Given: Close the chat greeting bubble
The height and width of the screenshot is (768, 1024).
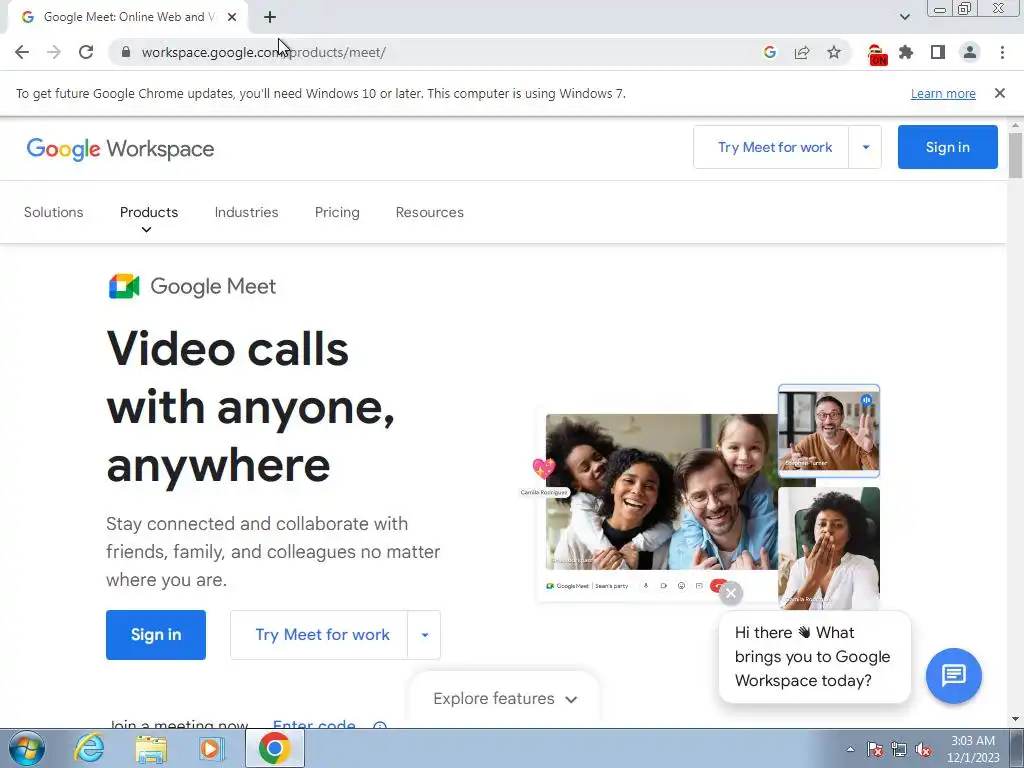Looking at the screenshot, I should (731, 593).
